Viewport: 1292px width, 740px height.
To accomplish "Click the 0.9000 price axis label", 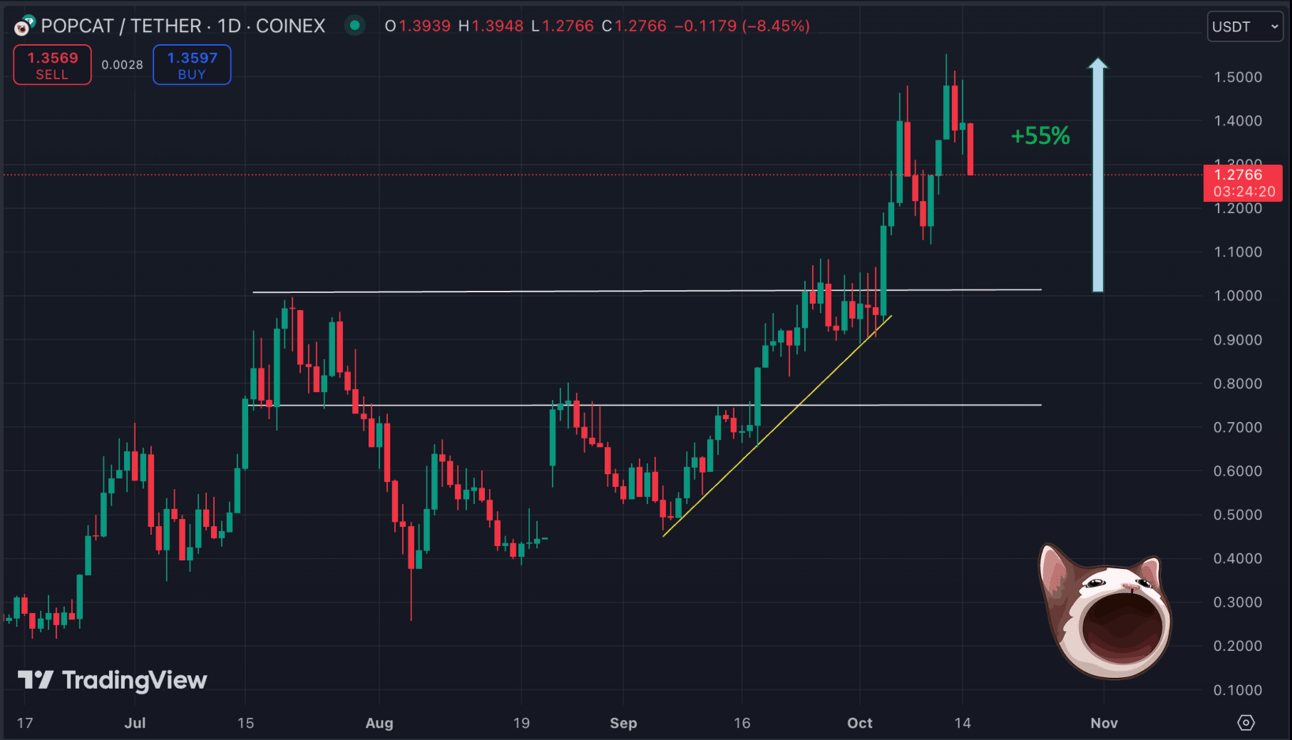I will tap(1237, 340).
